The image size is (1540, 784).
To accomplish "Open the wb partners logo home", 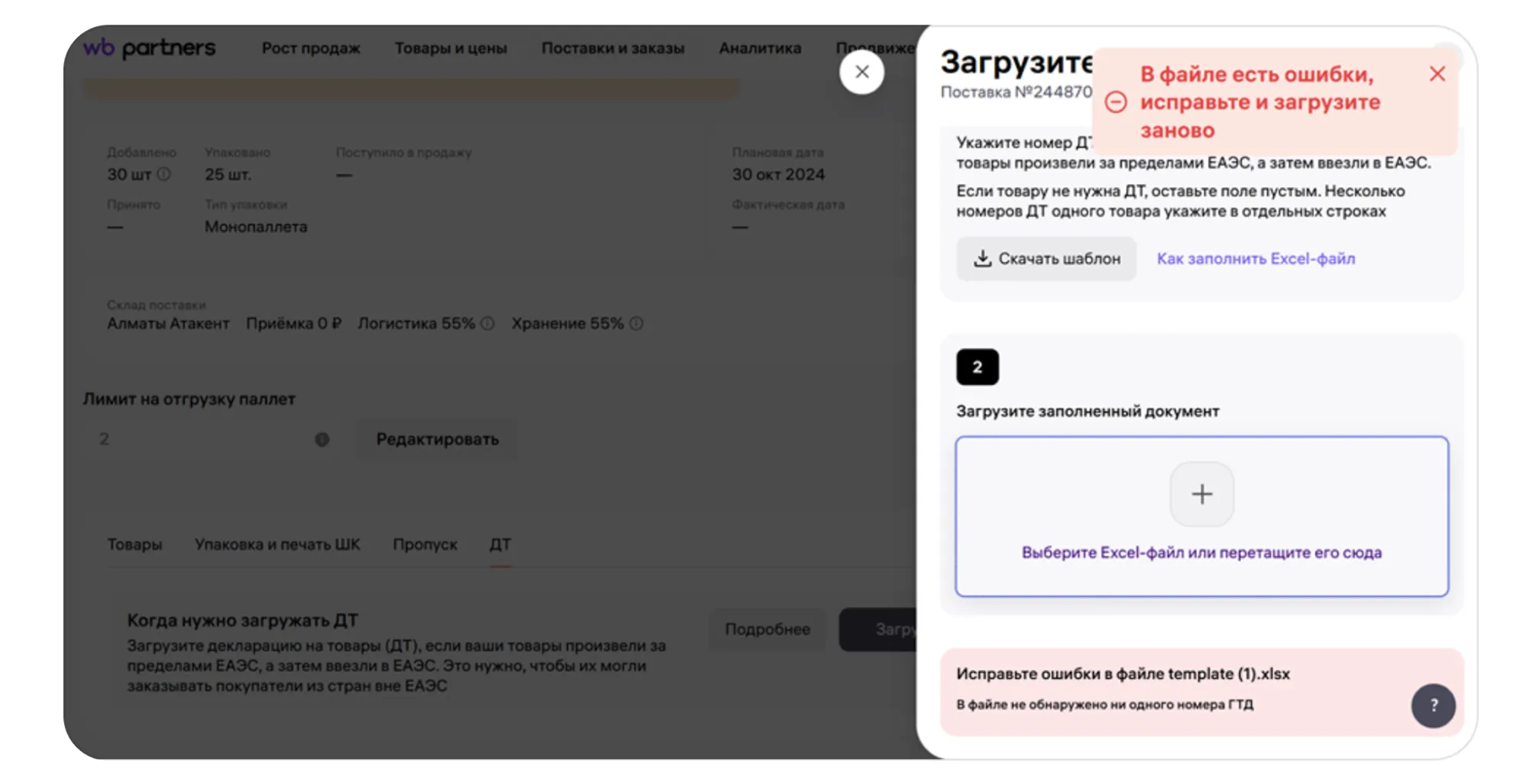I will (x=149, y=48).
